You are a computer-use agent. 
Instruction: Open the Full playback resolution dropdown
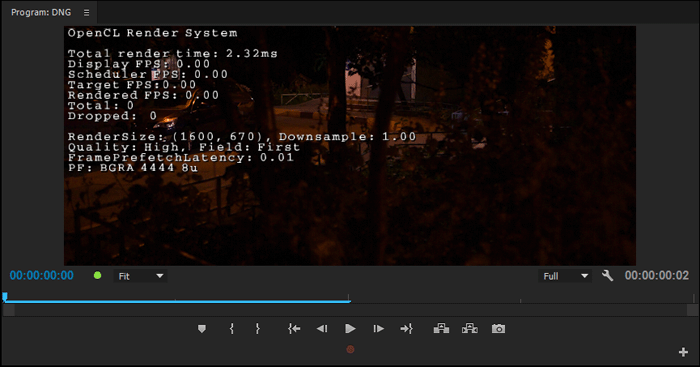(x=565, y=276)
